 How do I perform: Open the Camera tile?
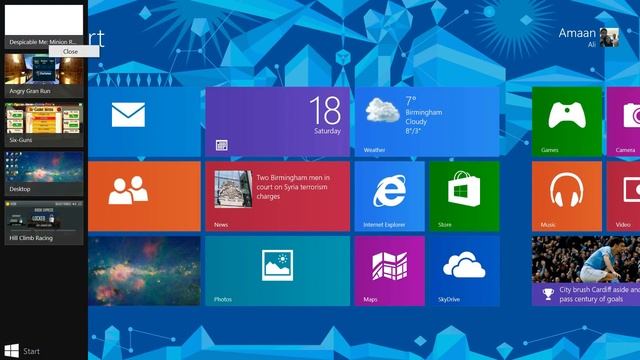pos(623,122)
